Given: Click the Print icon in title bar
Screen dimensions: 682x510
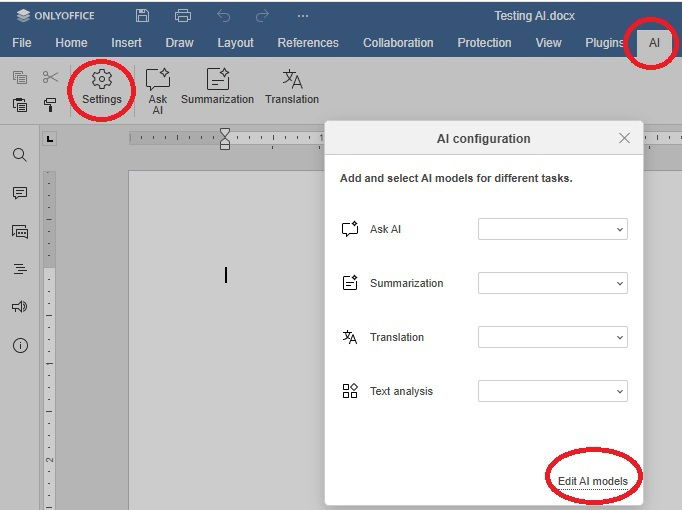Looking at the screenshot, I should click(183, 16).
